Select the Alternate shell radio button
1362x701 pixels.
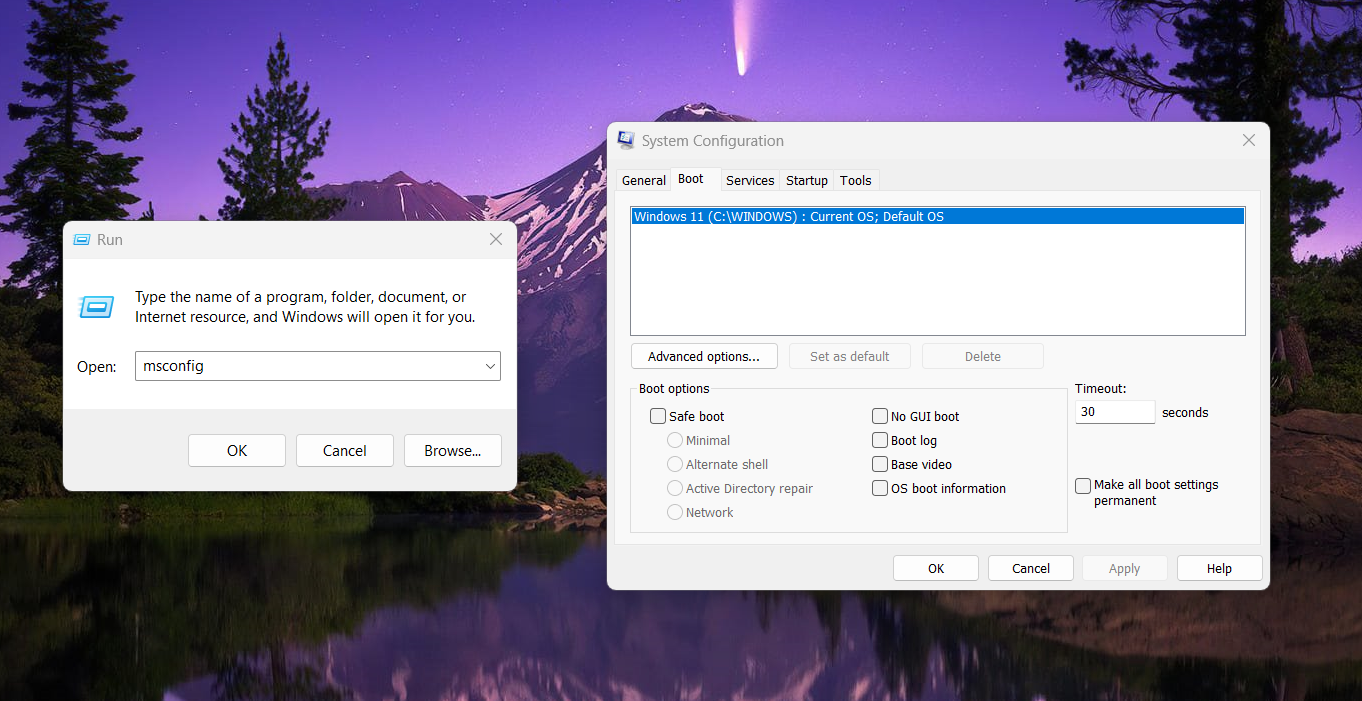(x=675, y=464)
